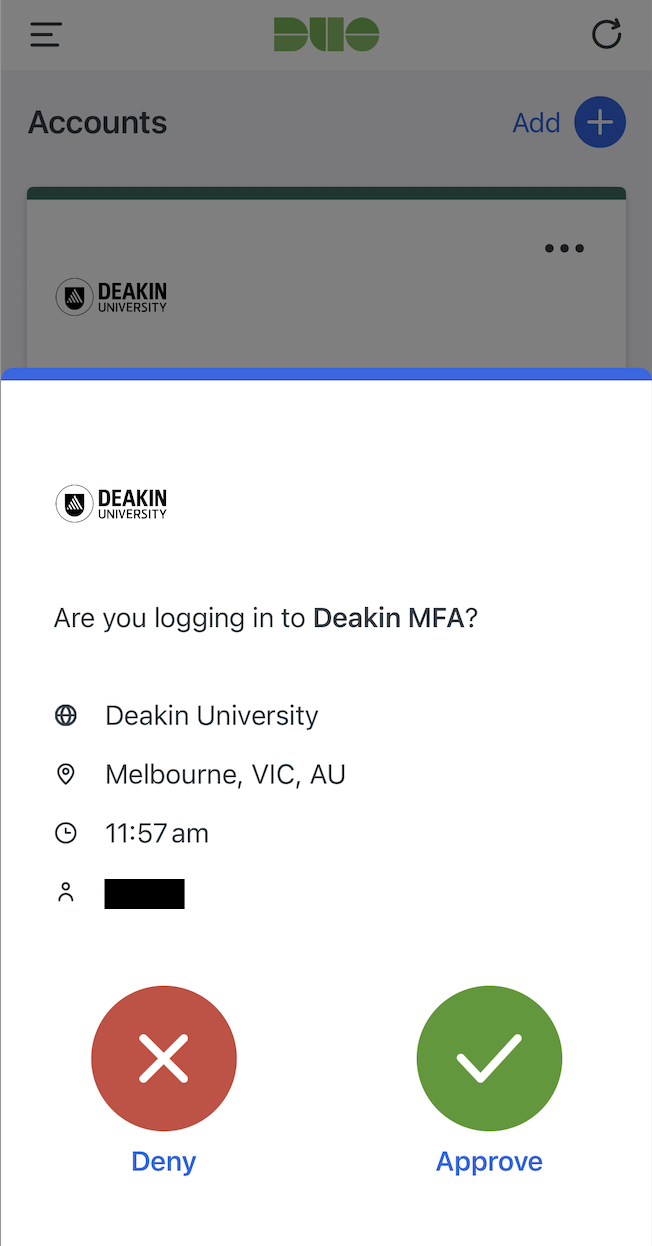Tap the green Approve checkmark button

[489, 1059]
